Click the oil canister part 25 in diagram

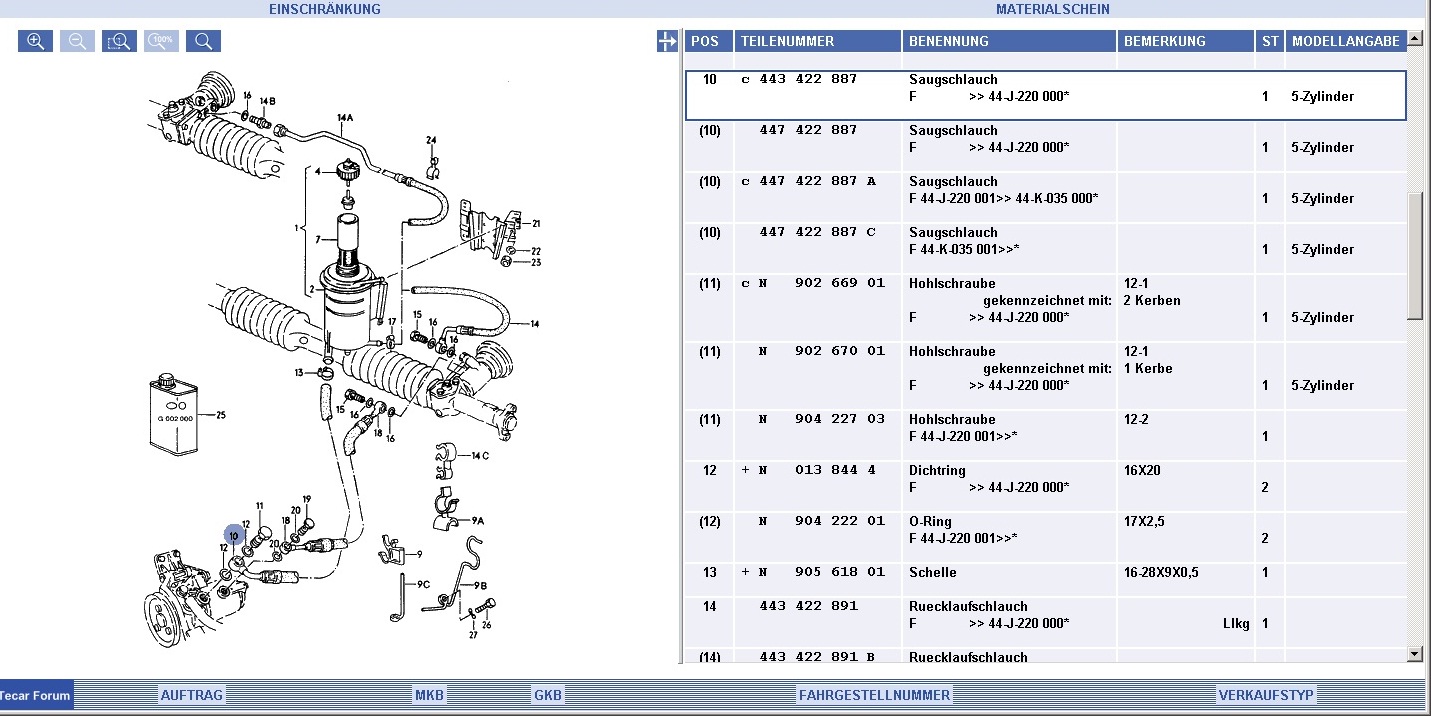click(x=174, y=414)
